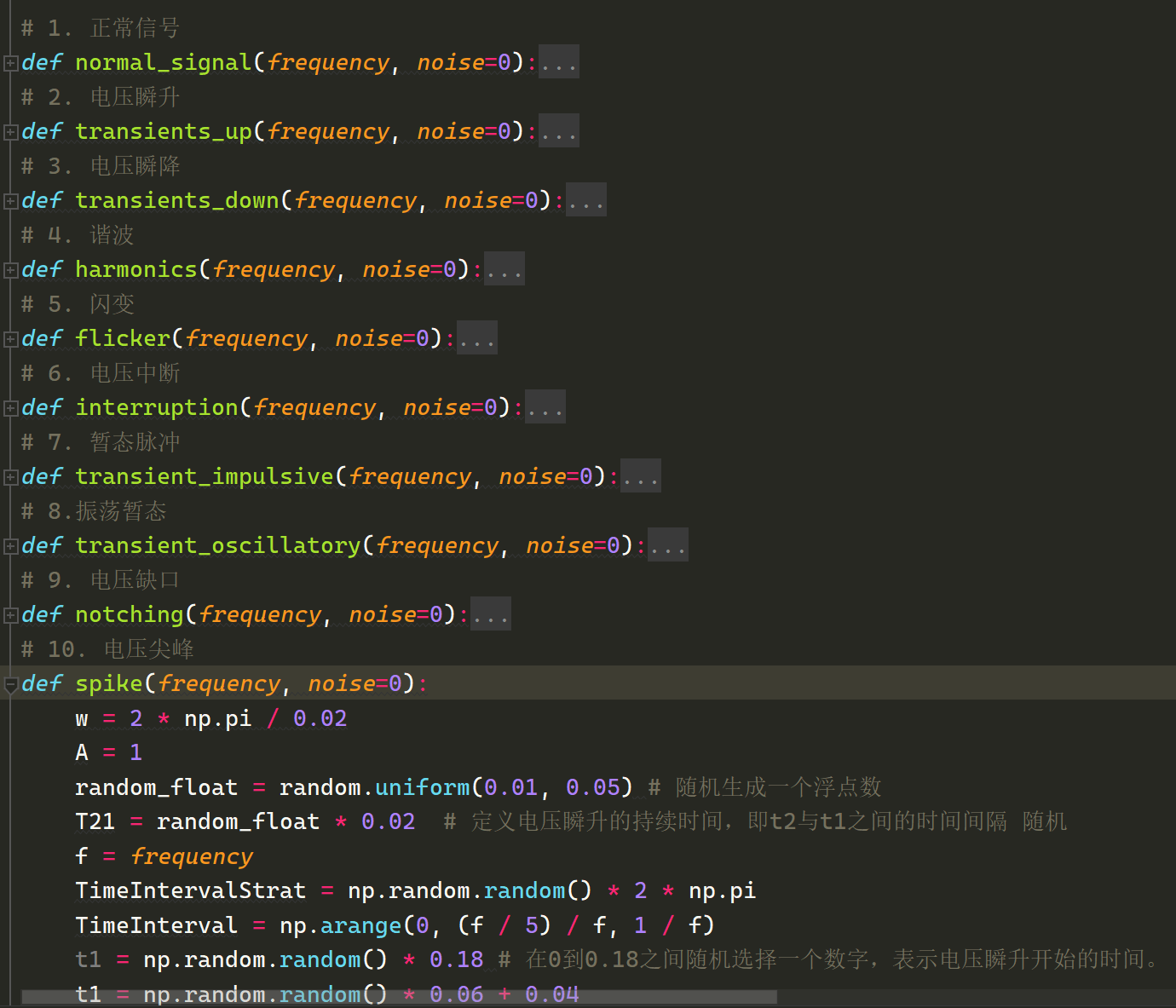Click the folded ellipsis after harmonics definition
Screen dimensions: 1176x1008
[504, 270]
